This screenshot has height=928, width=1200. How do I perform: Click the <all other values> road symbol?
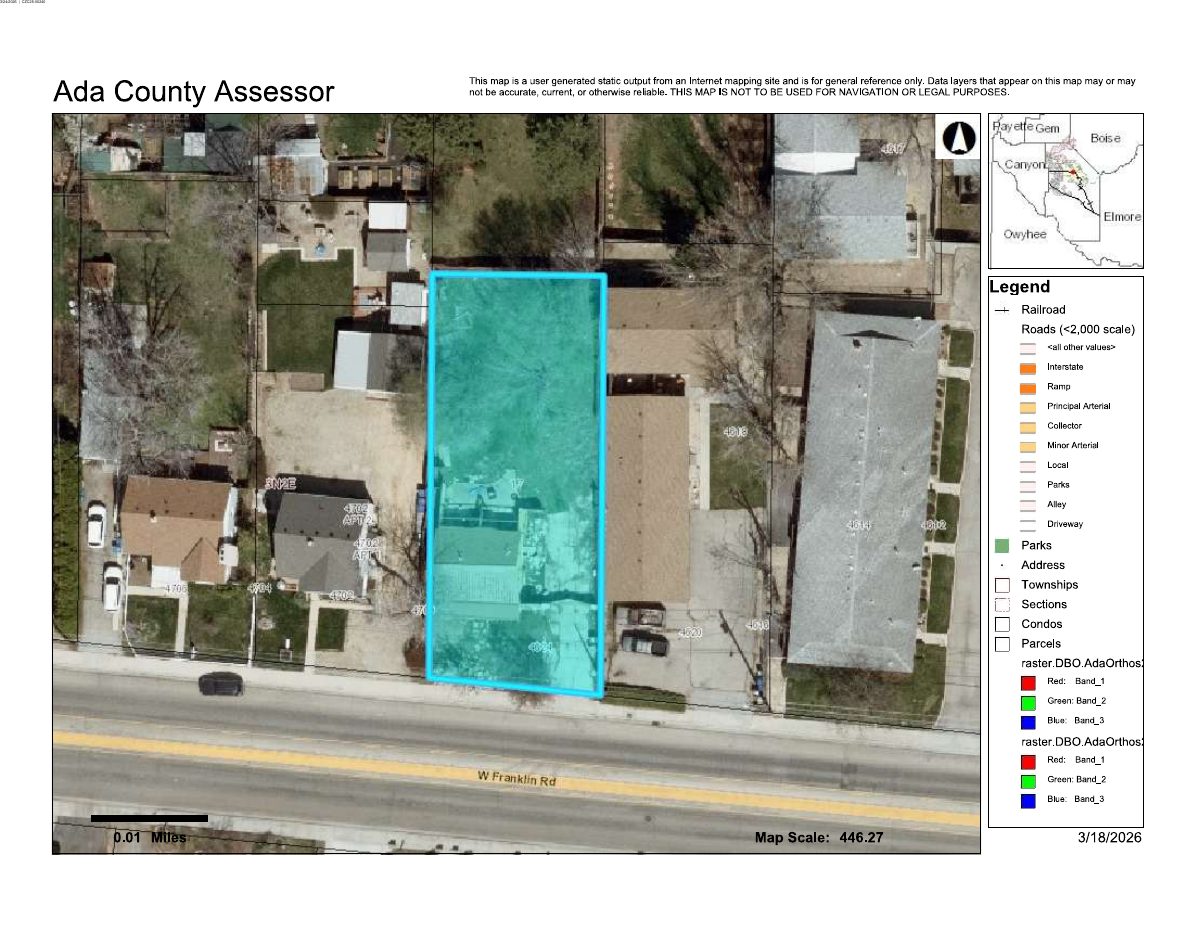pos(1029,348)
